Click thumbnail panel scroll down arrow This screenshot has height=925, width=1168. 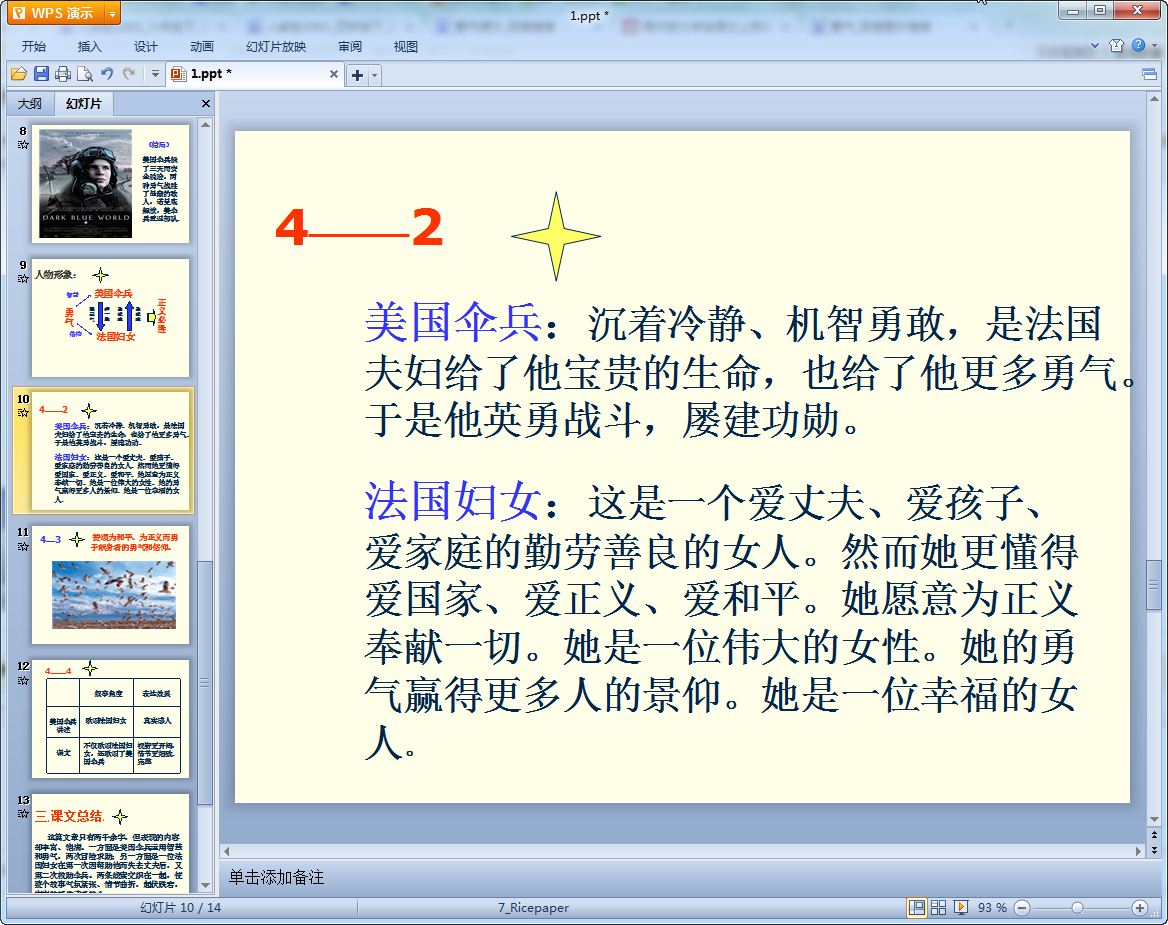[x=205, y=886]
